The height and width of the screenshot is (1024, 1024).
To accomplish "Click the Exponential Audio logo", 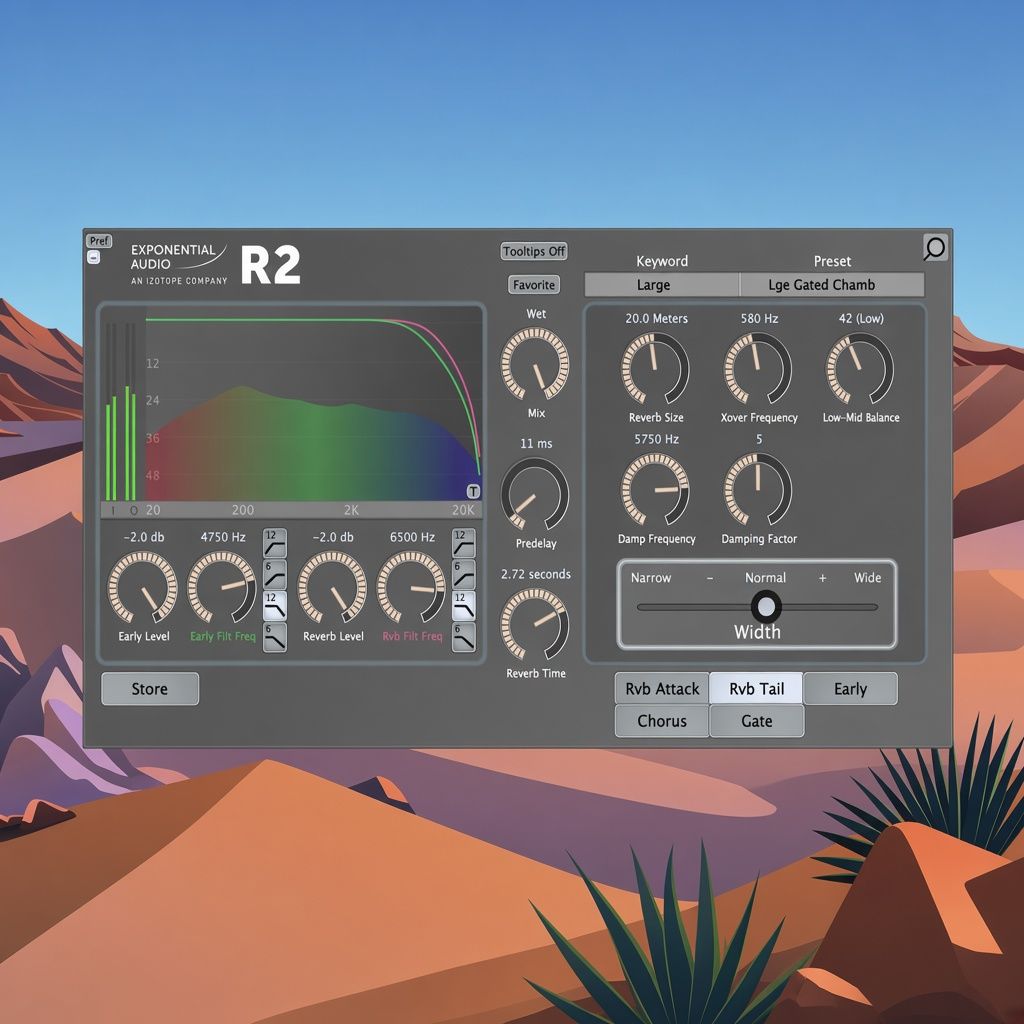I will (x=179, y=264).
